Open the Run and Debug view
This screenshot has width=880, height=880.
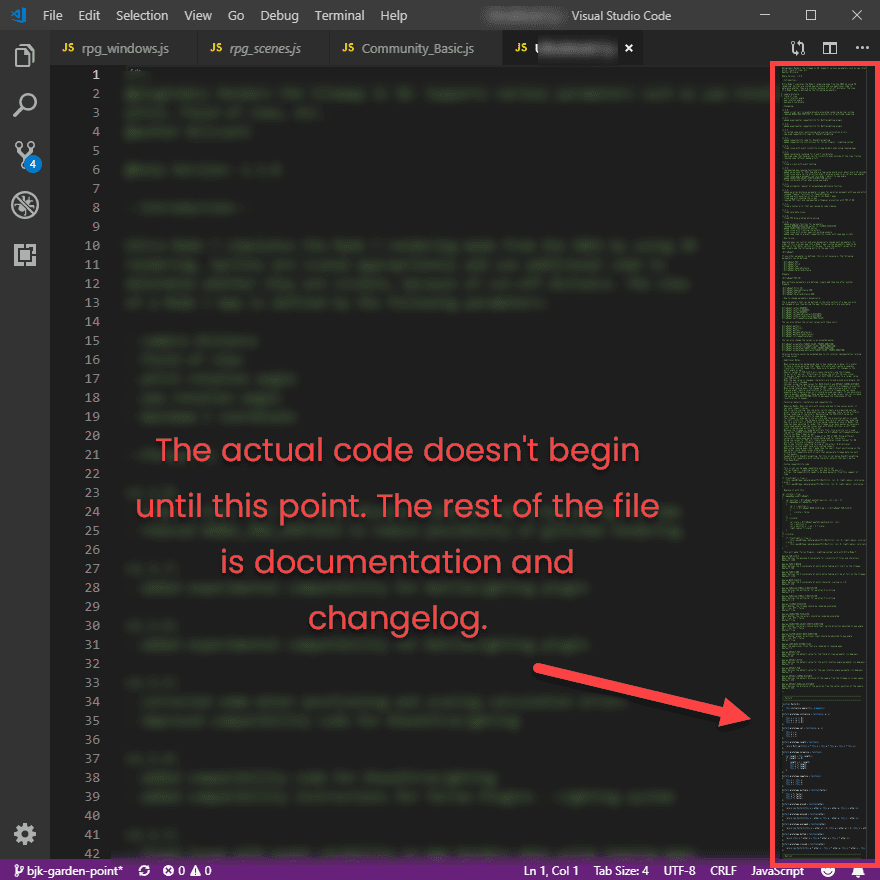point(24,205)
